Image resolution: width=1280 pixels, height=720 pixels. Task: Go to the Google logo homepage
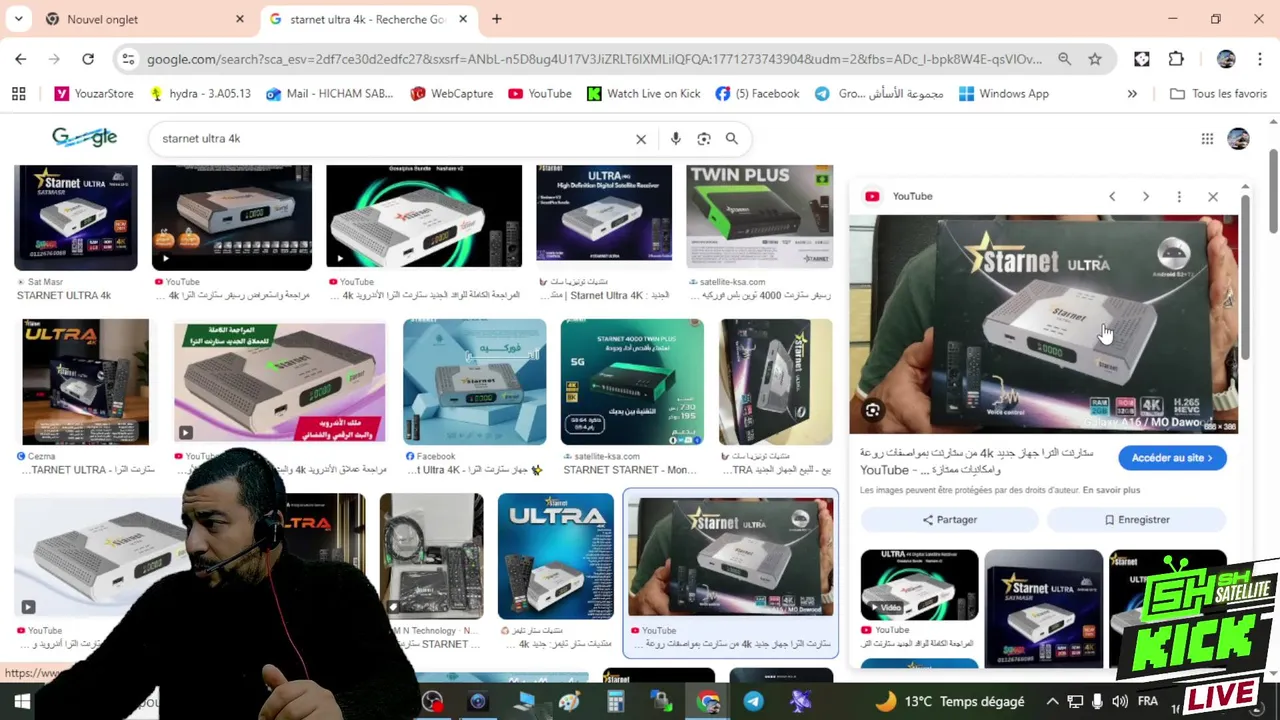point(85,138)
